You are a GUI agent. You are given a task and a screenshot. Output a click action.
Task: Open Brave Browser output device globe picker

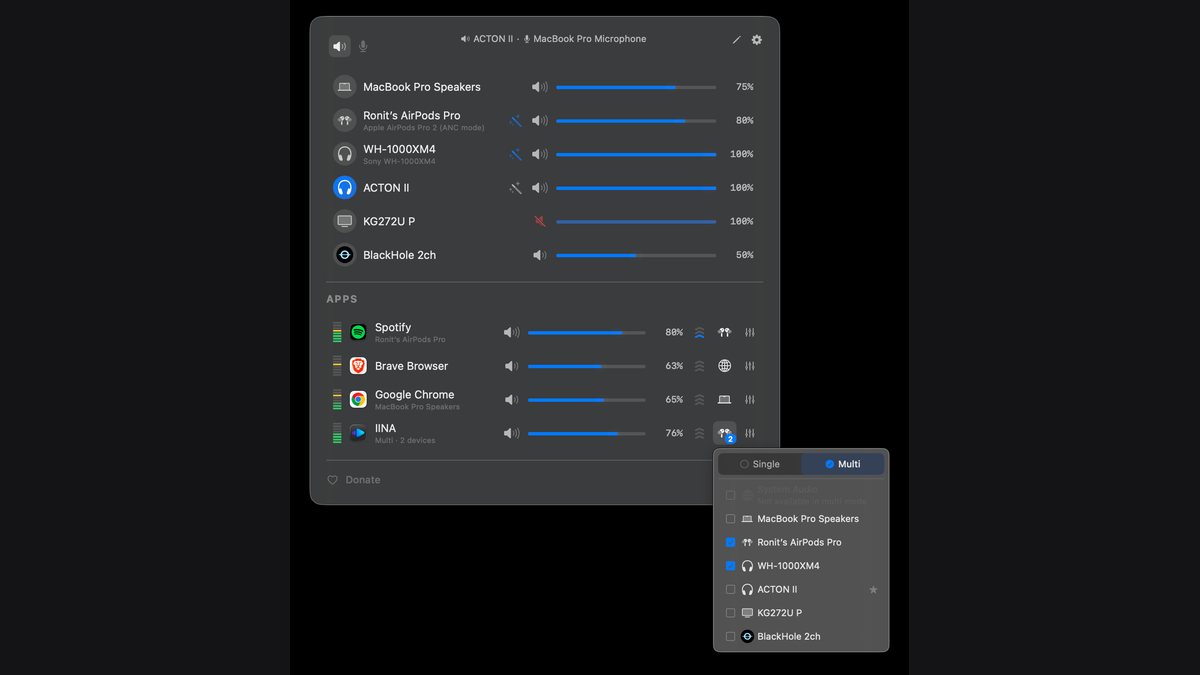(x=725, y=366)
